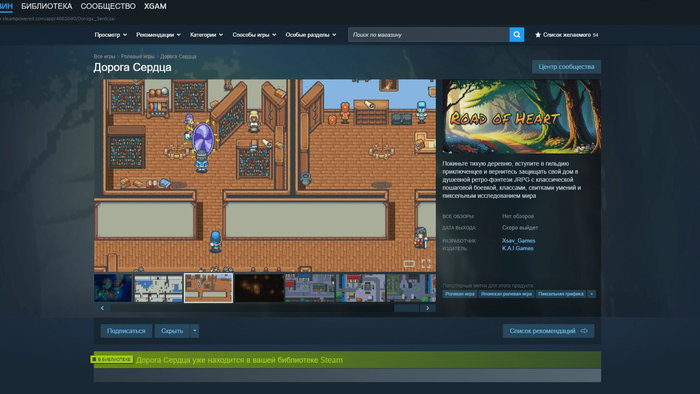Click the thumbnail strip scrollbar handle

[x=406, y=308]
